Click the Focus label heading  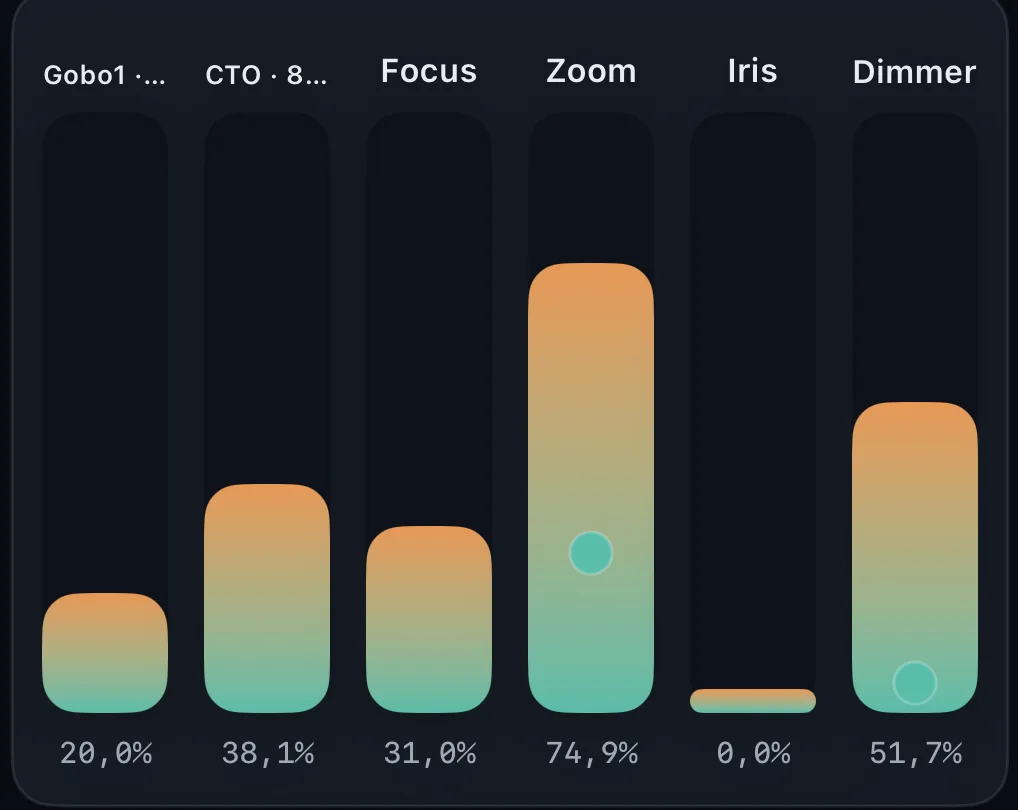(429, 72)
